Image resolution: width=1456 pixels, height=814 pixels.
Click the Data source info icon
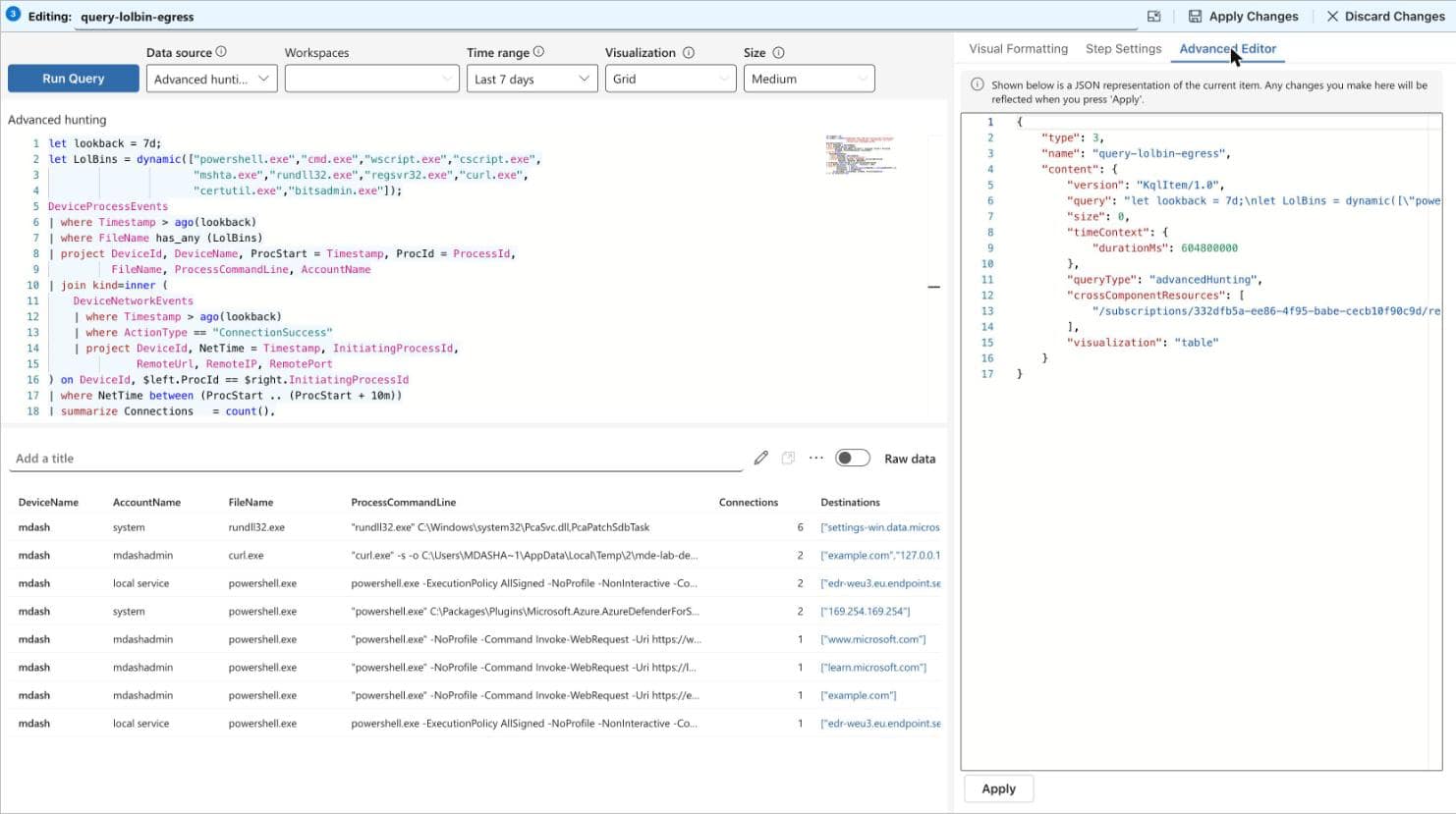[221, 52]
